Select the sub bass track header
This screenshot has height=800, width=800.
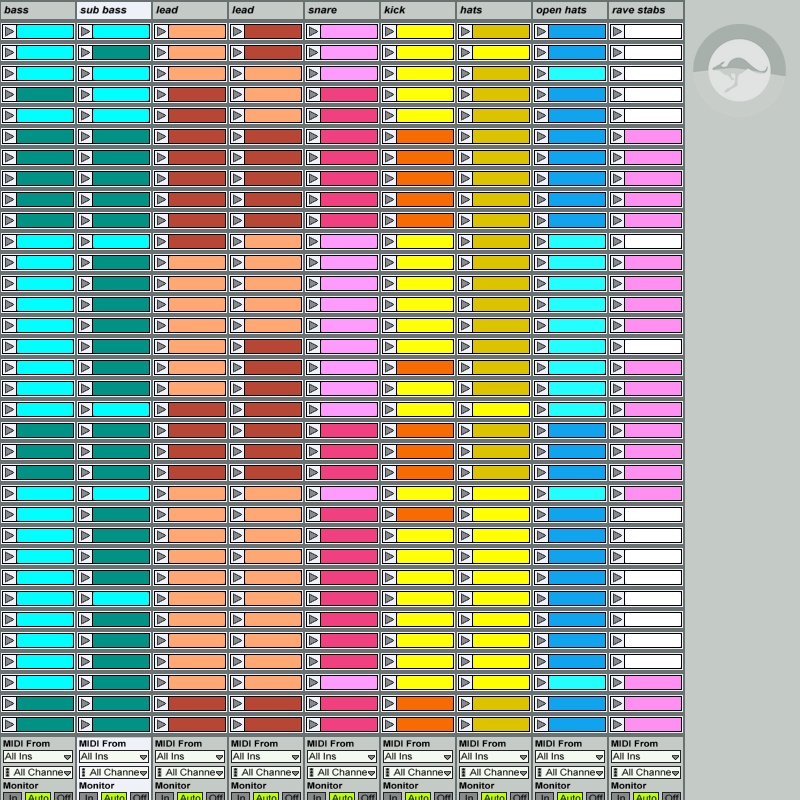(114, 10)
